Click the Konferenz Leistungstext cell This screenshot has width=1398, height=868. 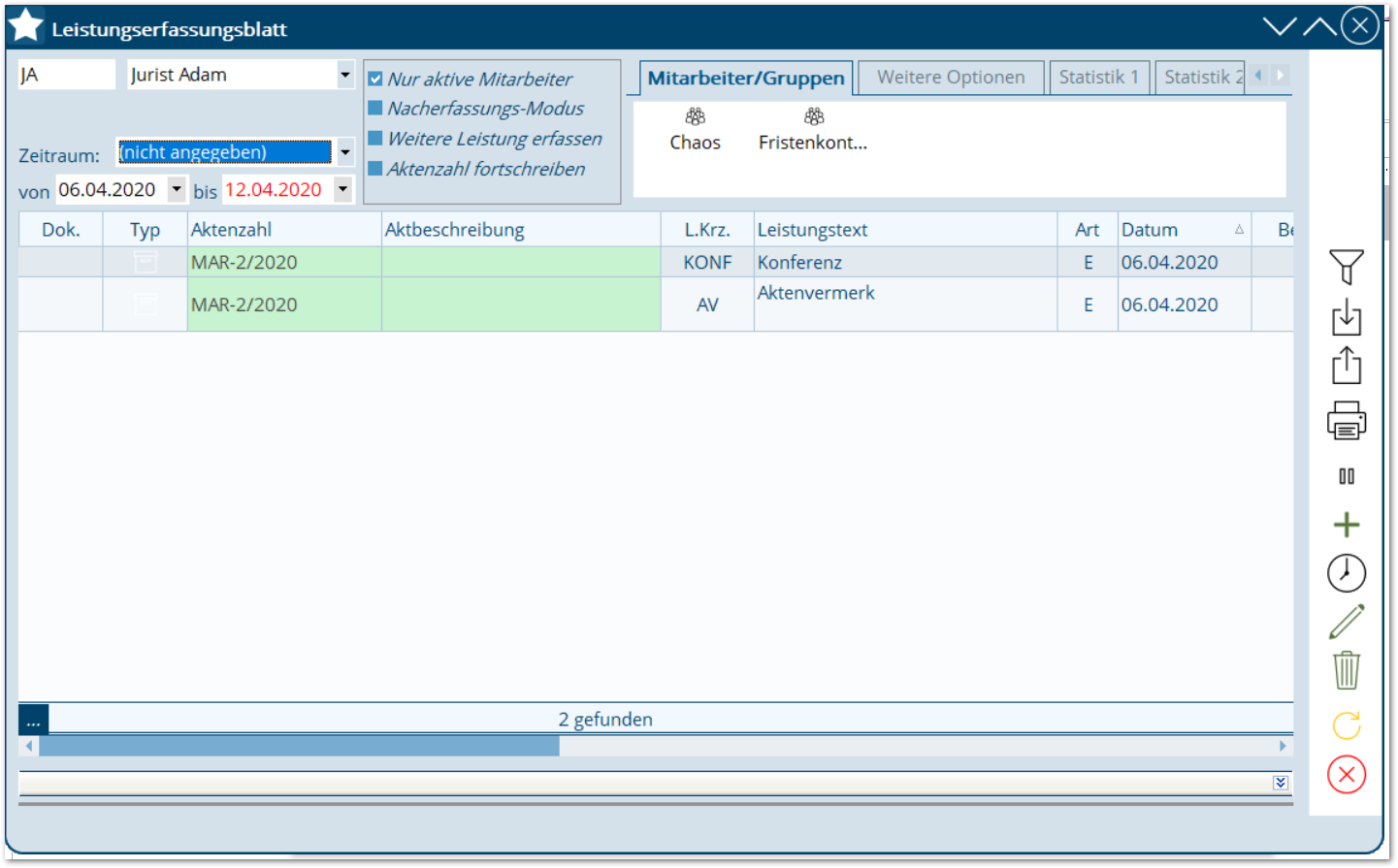pyautogui.click(x=905, y=262)
